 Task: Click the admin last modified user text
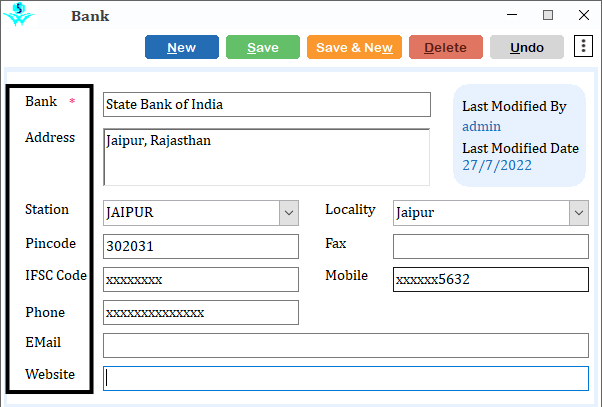pos(481,126)
